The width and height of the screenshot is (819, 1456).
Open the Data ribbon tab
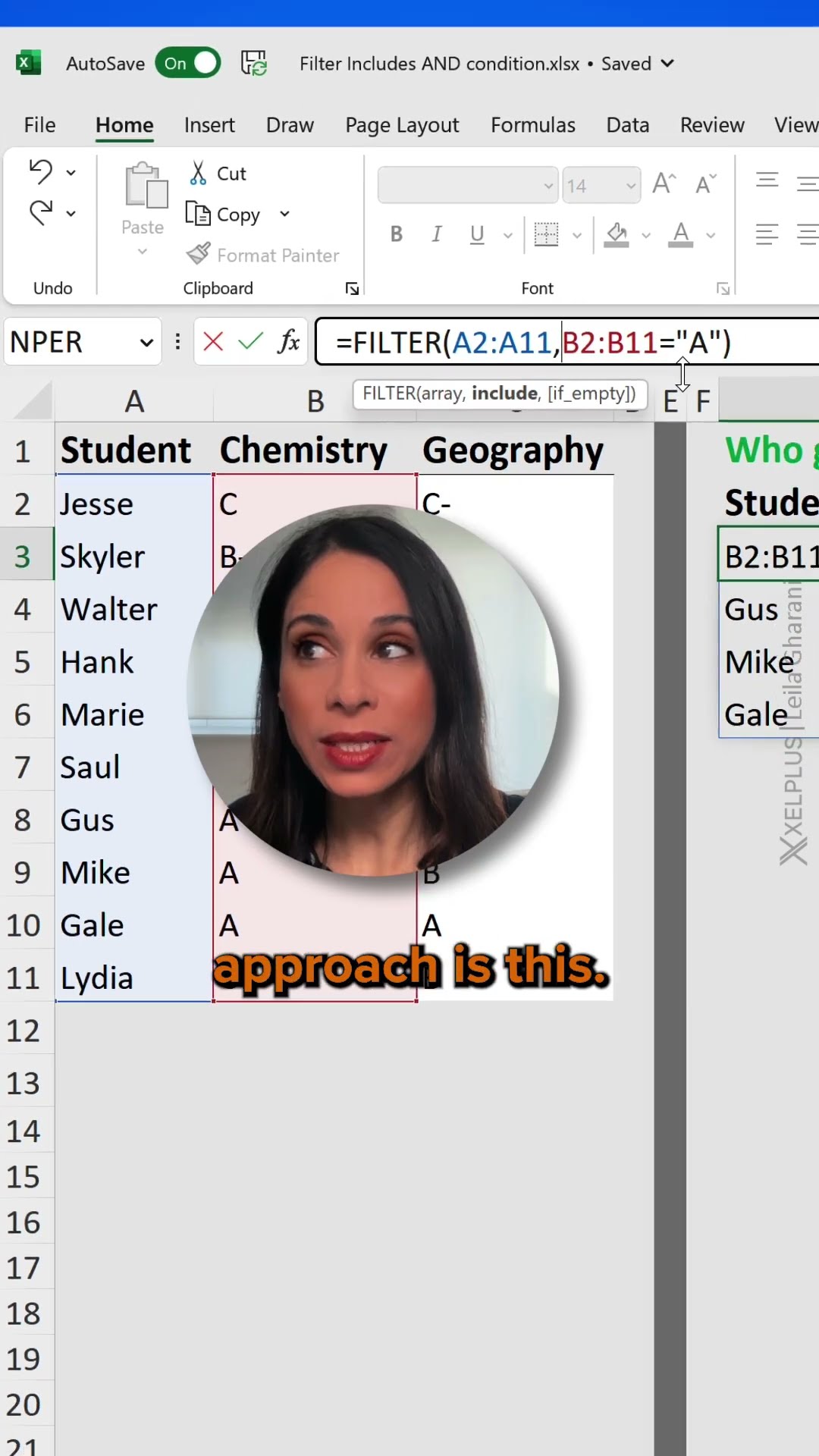pyautogui.click(x=628, y=125)
